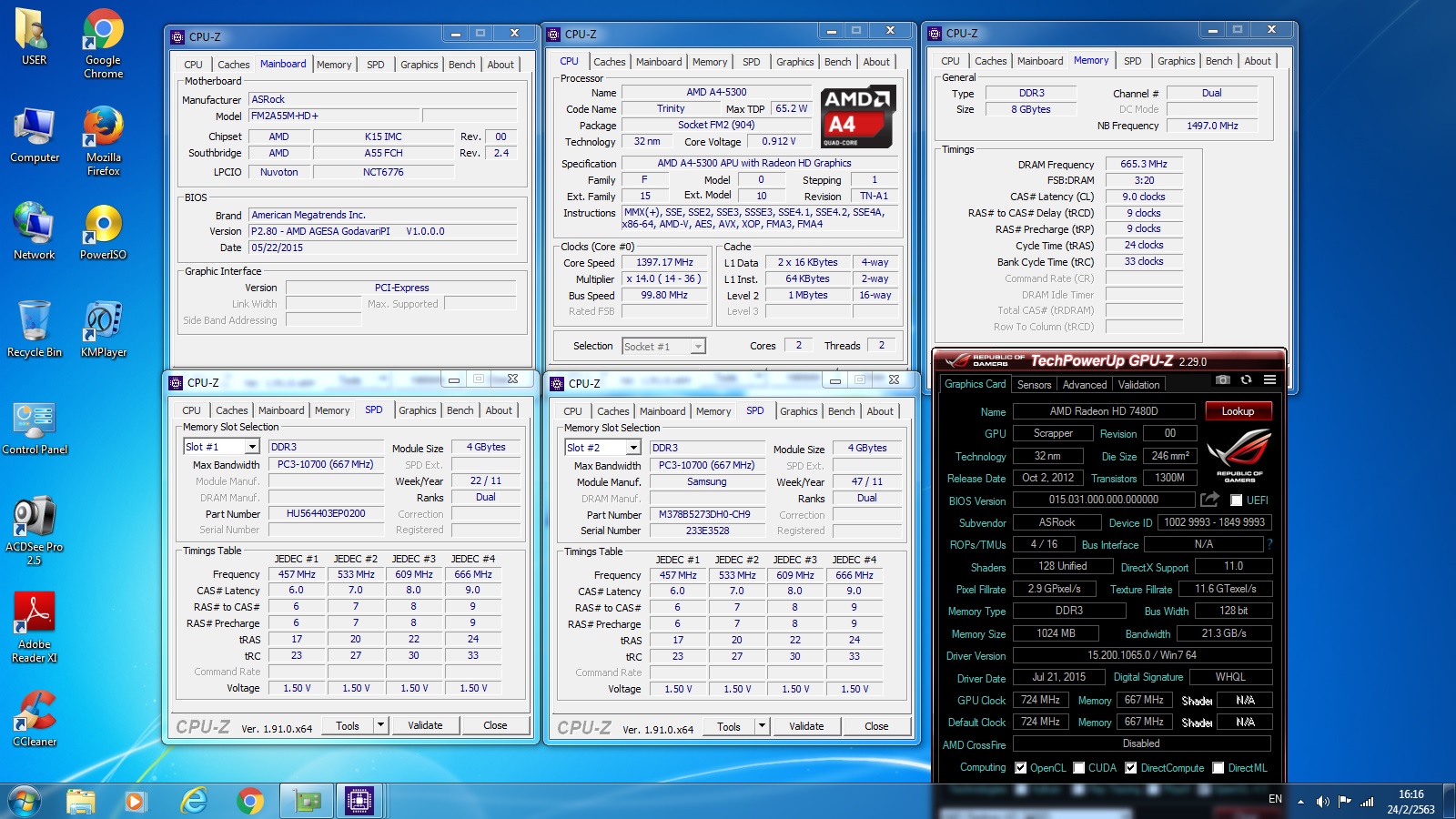Click the 665.3 MHz DRAM Frequency value

(x=1144, y=164)
